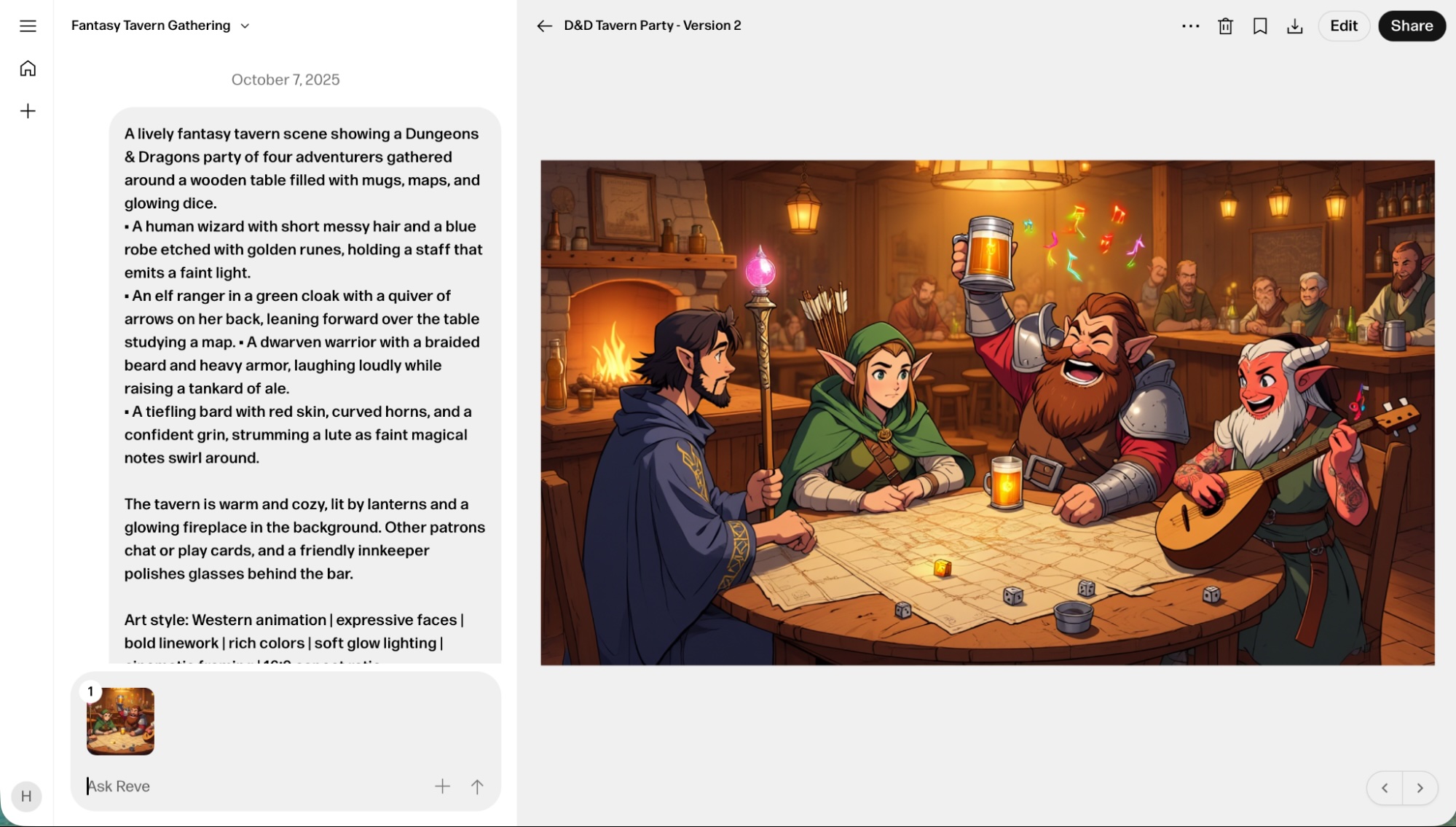Expand the Fantasy Tavern Gathering dropdown
The height and width of the screenshot is (827, 1456).
(245, 26)
